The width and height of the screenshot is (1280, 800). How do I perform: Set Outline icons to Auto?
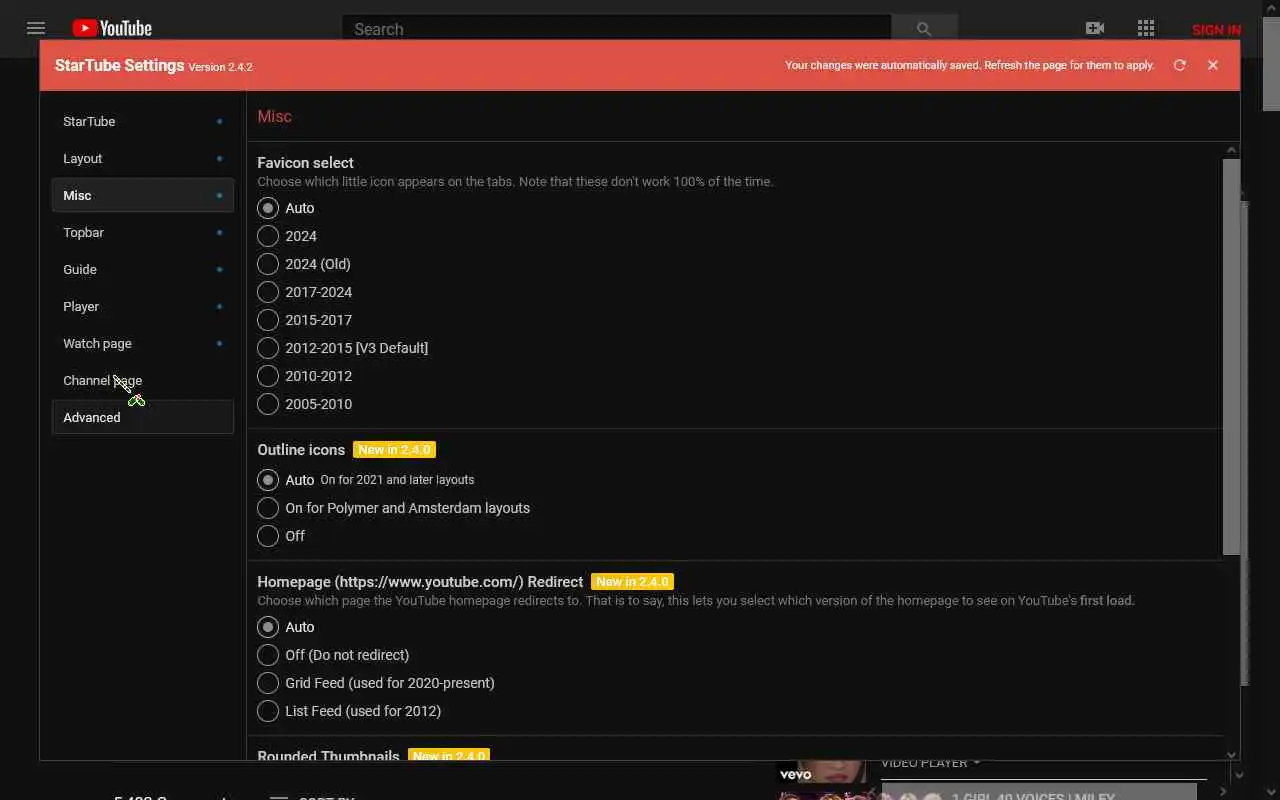click(x=268, y=480)
